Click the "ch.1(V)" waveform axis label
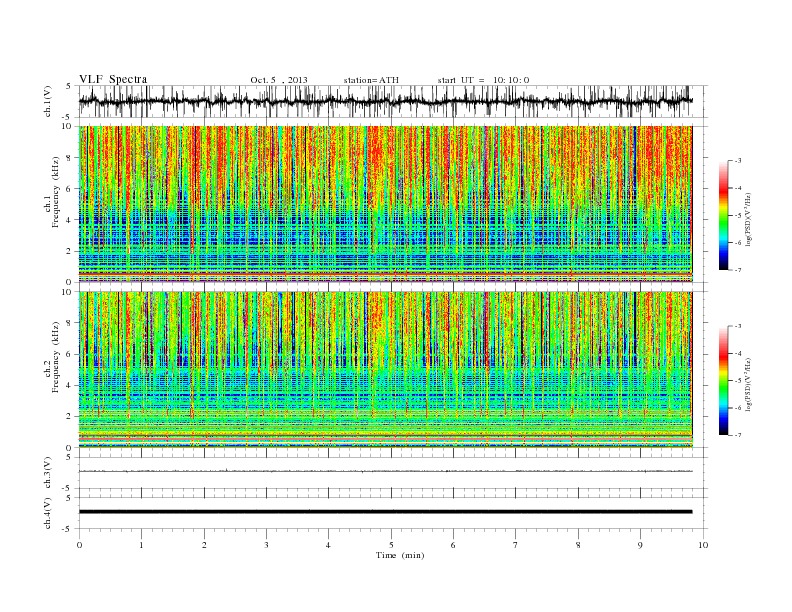 click(48, 101)
